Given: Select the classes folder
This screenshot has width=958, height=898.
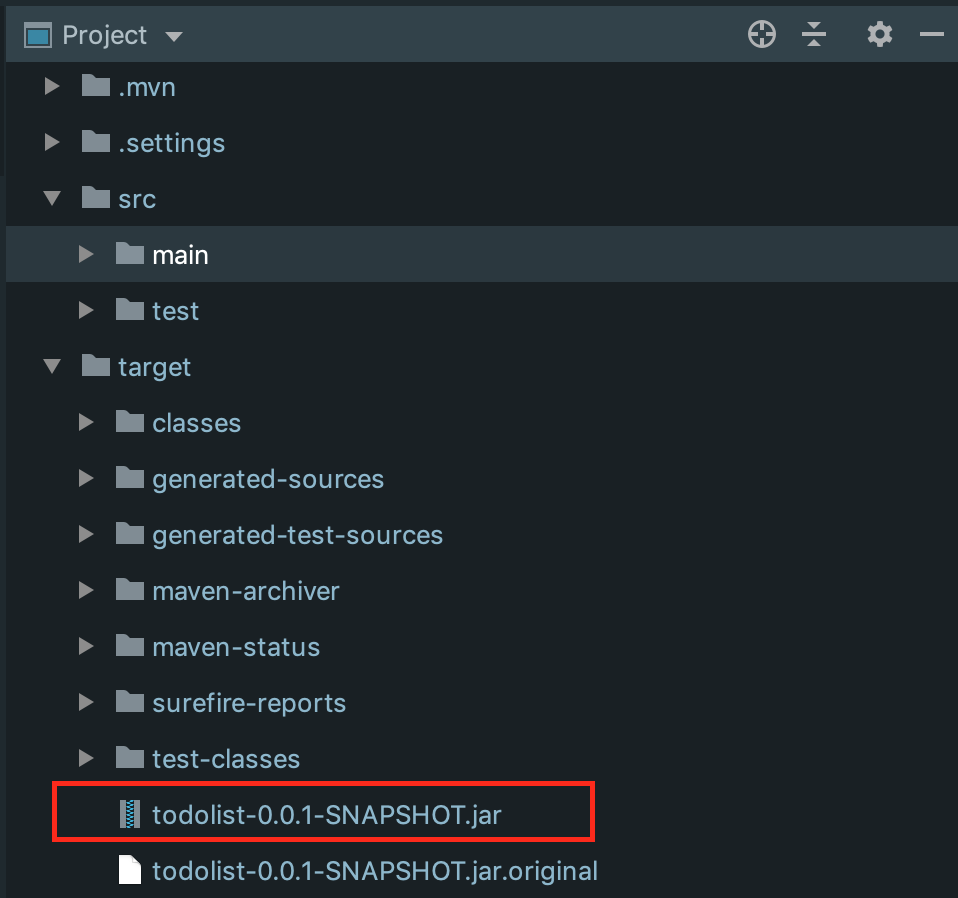Looking at the screenshot, I should point(197,423).
